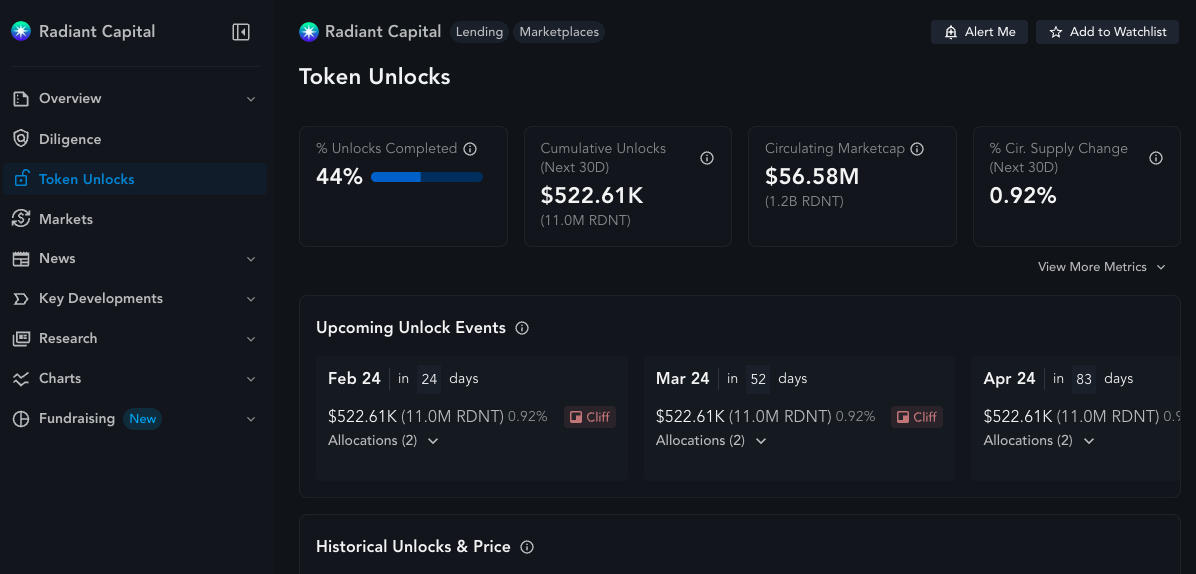Click Add to Watchlist button
The height and width of the screenshot is (574, 1196).
pyautogui.click(x=1108, y=32)
